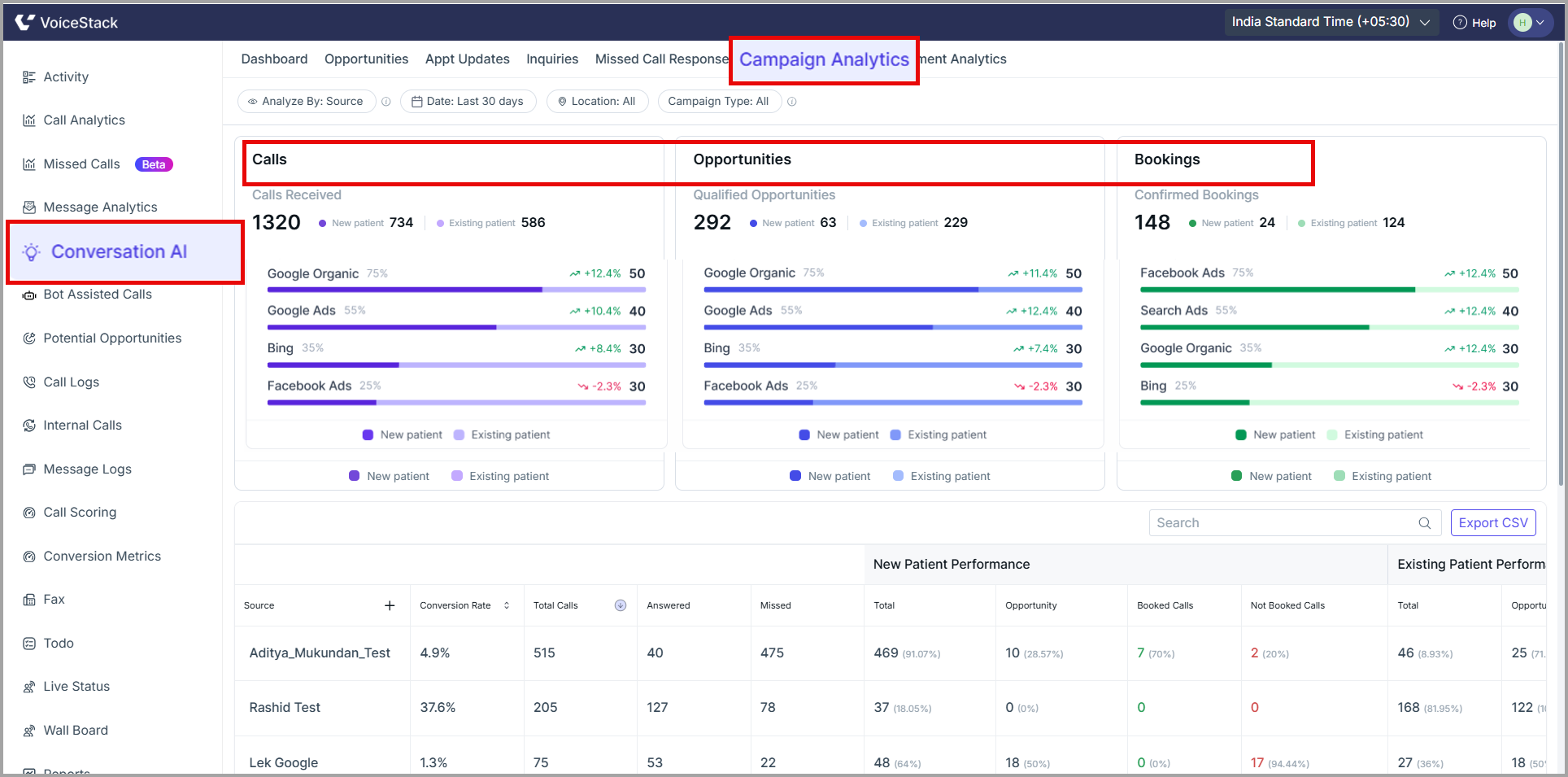This screenshot has width=1568, height=777.
Task: Toggle the New patient legend under Calls
Action: [x=402, y=435]
